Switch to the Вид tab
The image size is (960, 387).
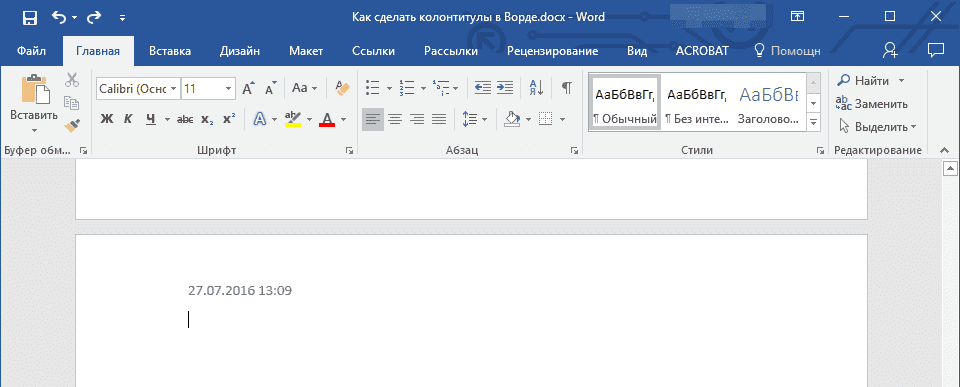click(x=637, y=51)
